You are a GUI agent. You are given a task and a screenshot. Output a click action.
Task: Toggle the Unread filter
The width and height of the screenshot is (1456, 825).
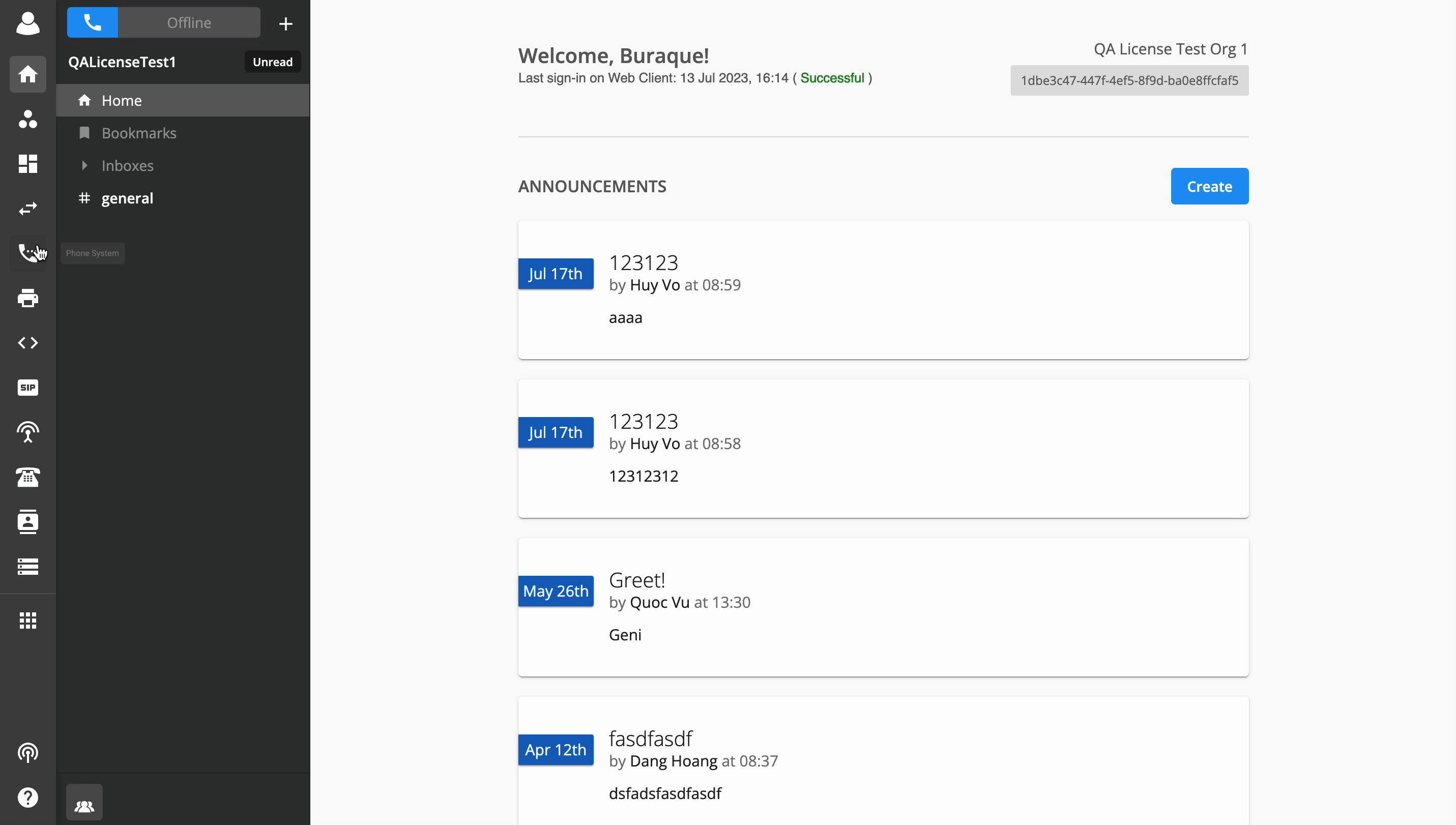pos(273,62)
